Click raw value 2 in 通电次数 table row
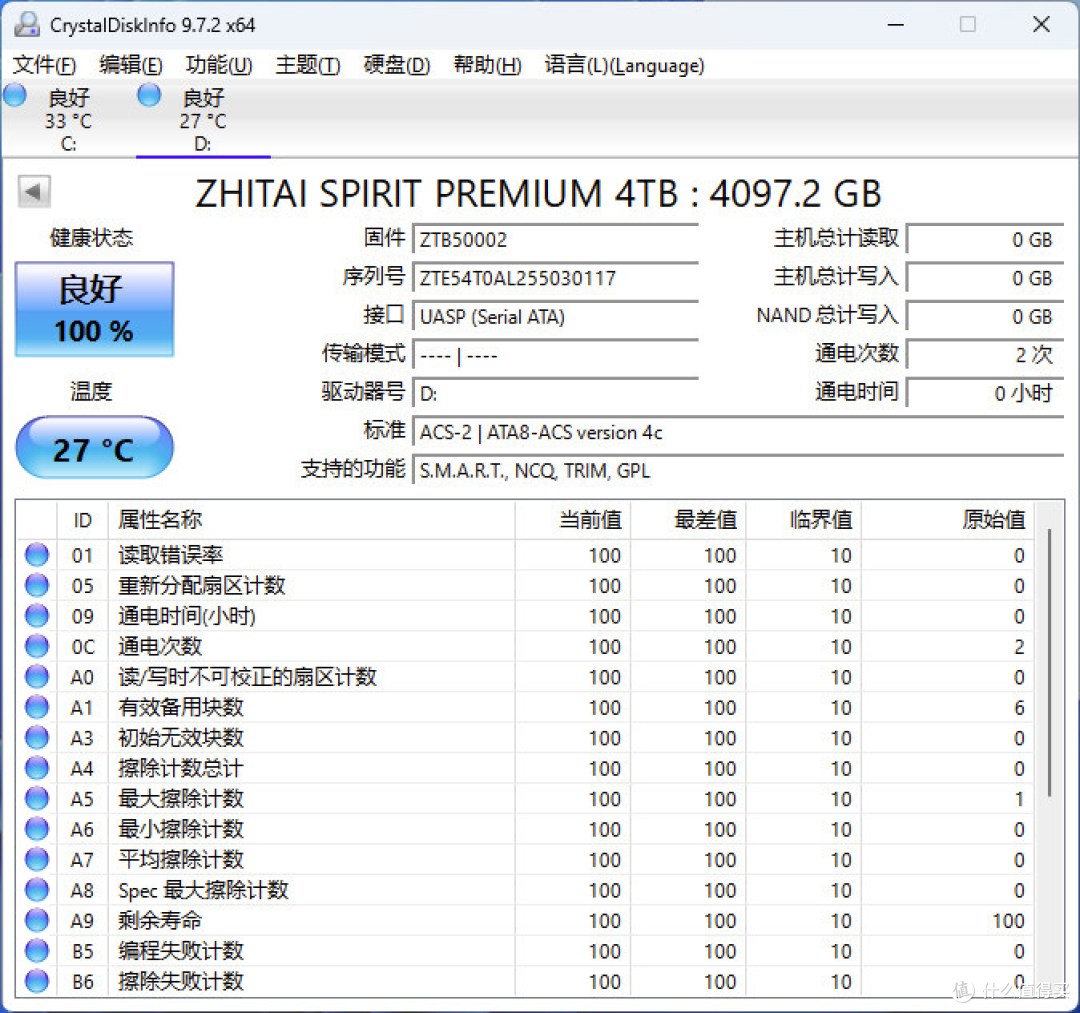Screen dimensions: 1080x1013 (1019, 647)
